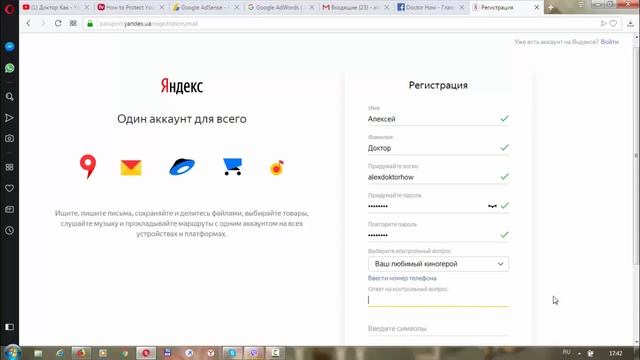This screenshot has width=640, height=360.
Task: Click the login field alexdoktorhow
Action: point(438,177)
